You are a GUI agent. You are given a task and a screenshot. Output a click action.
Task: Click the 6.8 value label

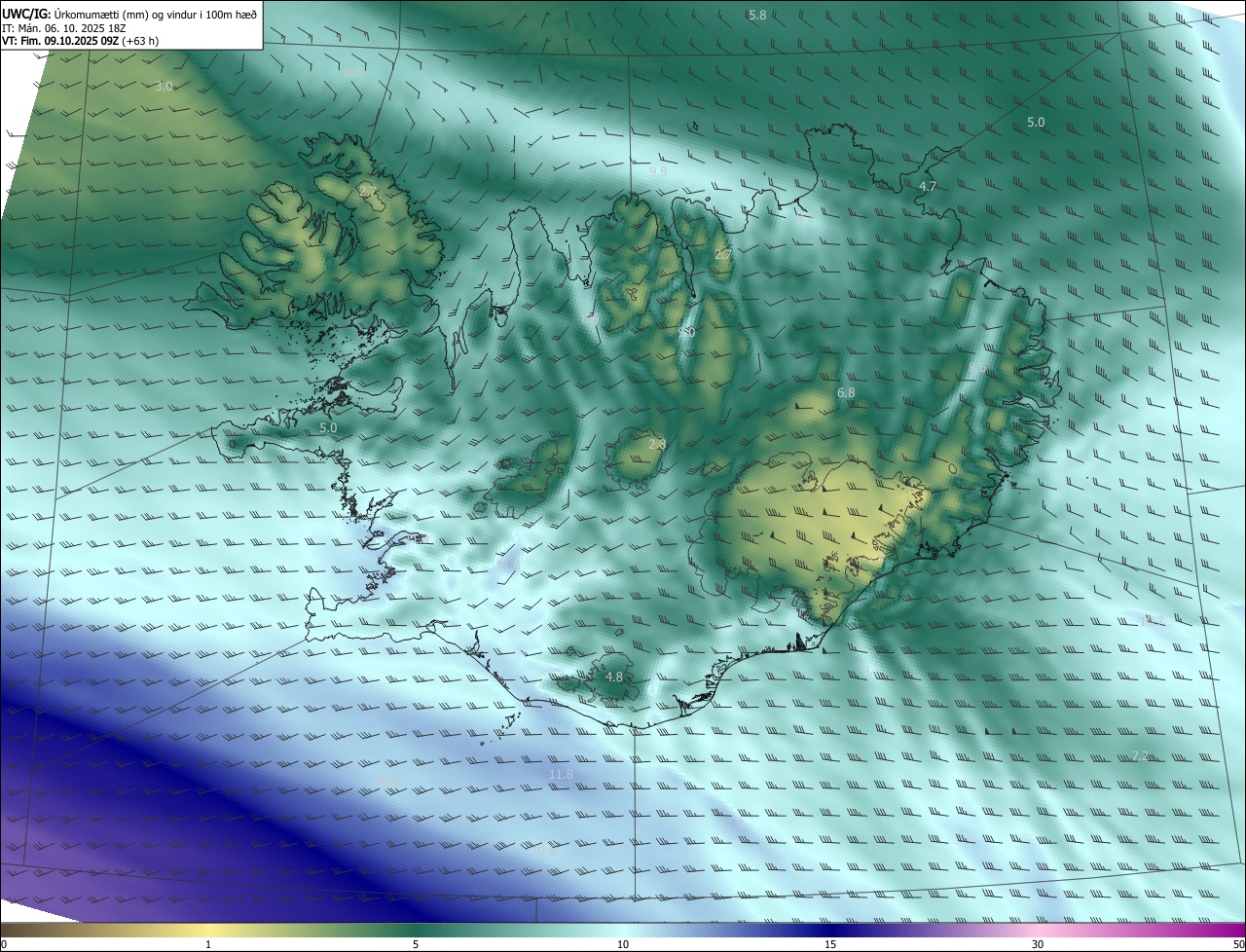(846, 392)
